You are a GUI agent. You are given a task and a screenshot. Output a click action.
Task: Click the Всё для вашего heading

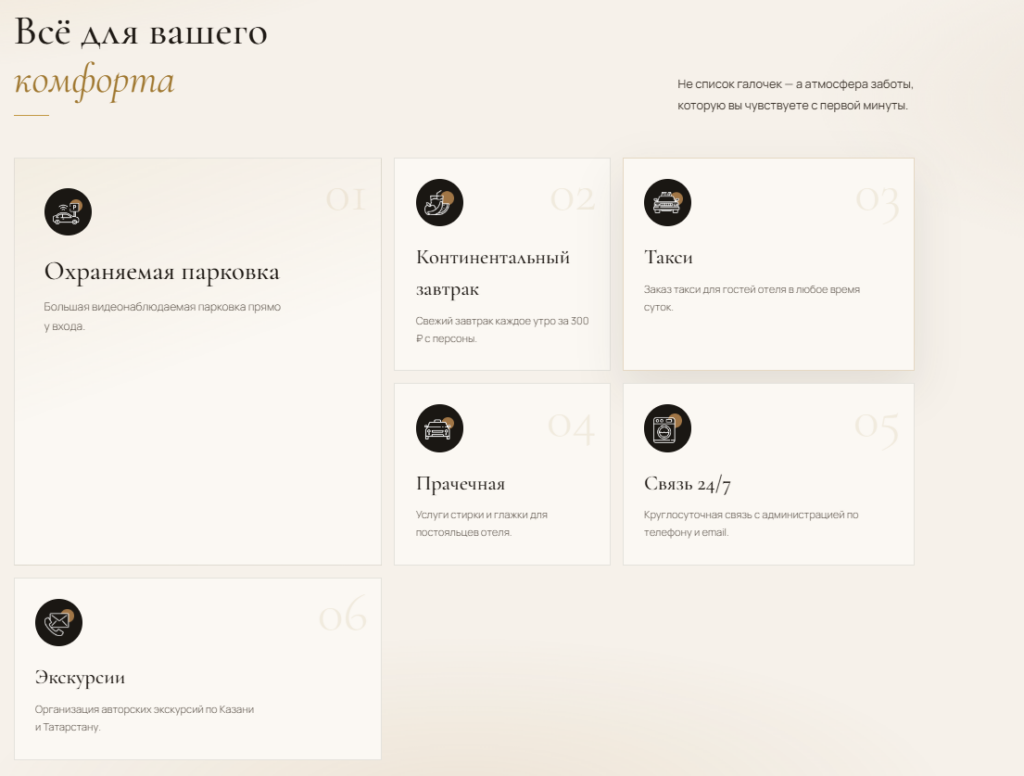click(141, 32)
